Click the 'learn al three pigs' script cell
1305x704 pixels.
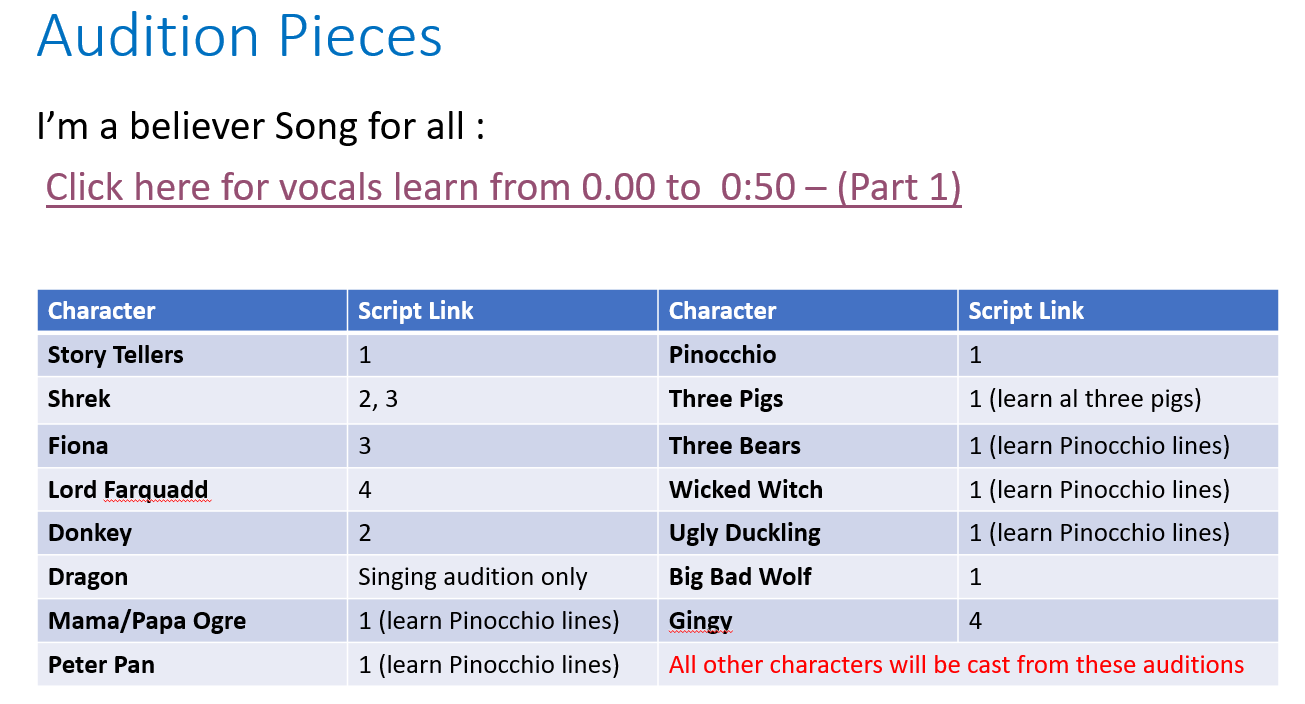coord(1118,399)
